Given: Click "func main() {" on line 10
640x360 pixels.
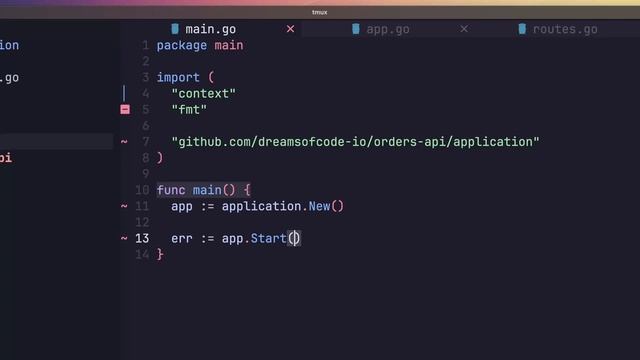Looking at the screenshot, I should (203, 190).
